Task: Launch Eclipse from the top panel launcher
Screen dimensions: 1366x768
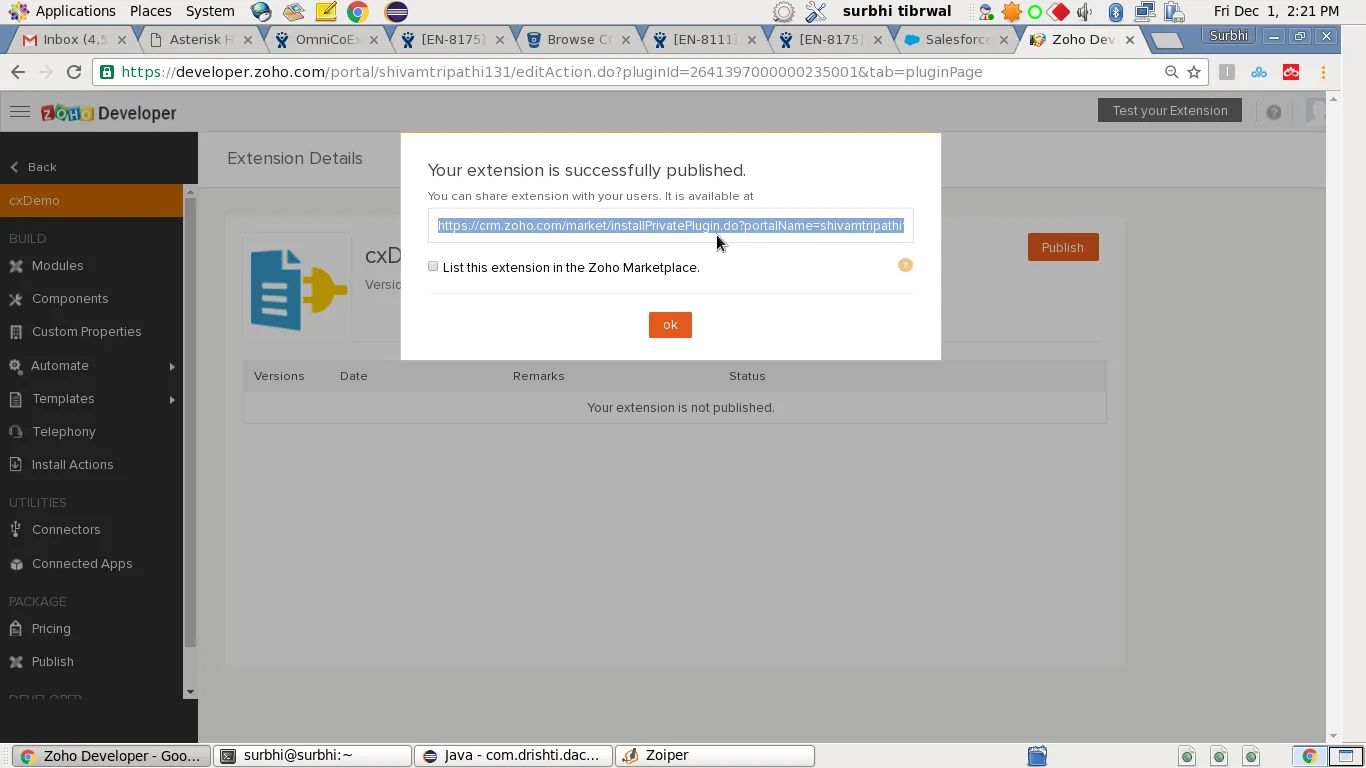Action: pyautogui.click(x=396, y=12)
